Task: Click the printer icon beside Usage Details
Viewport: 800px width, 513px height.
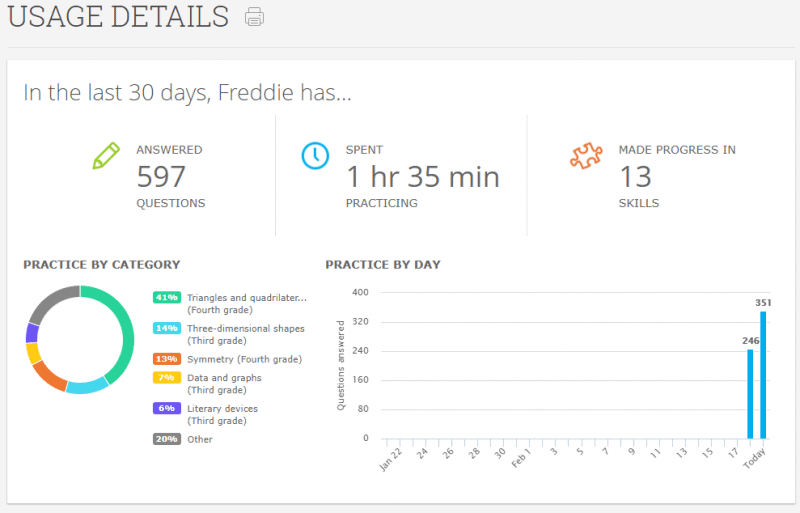Action: pyautogui.click(x=255, y=17)
